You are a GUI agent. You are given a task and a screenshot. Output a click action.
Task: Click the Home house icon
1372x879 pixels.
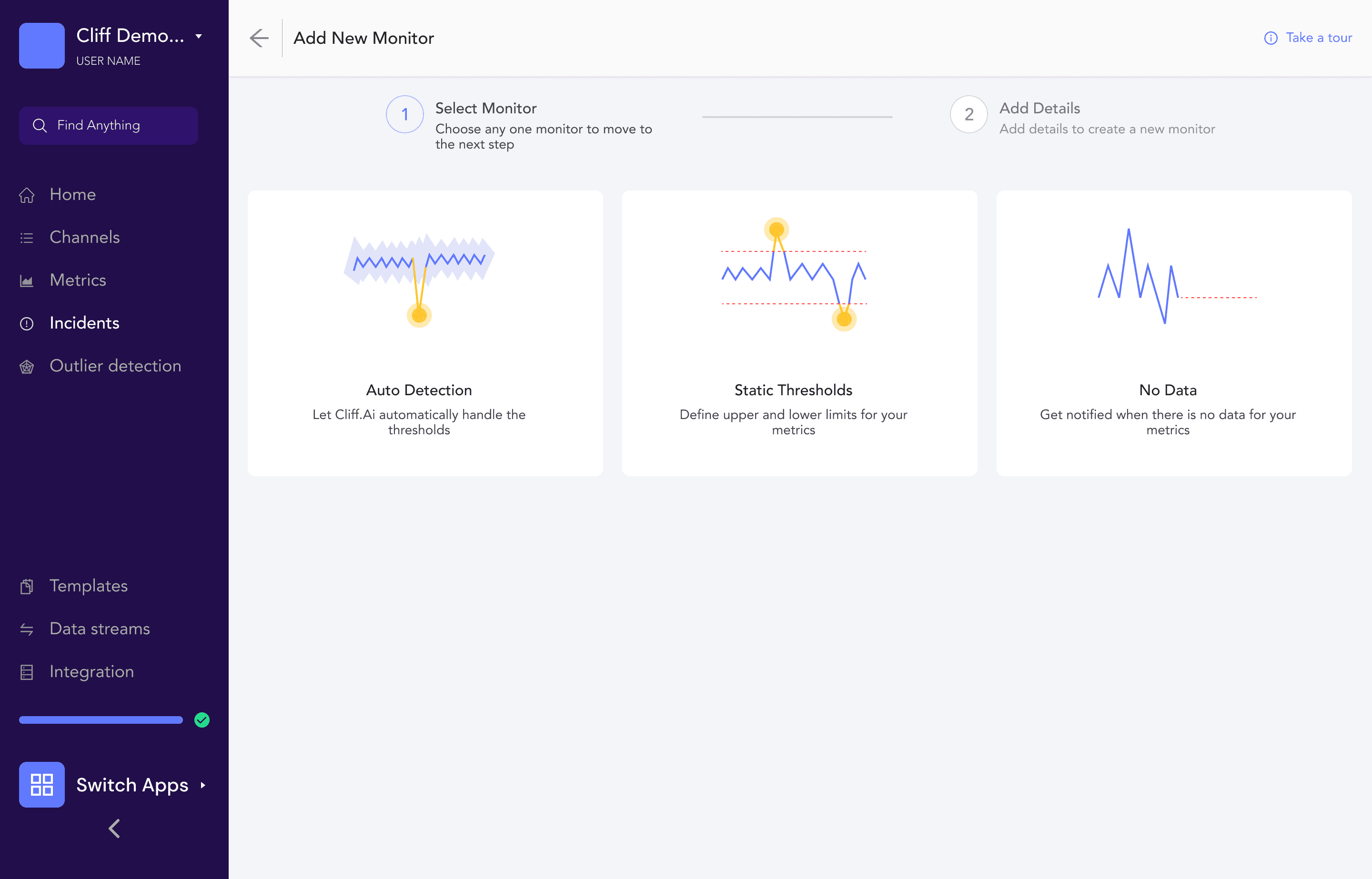point(27,195)
